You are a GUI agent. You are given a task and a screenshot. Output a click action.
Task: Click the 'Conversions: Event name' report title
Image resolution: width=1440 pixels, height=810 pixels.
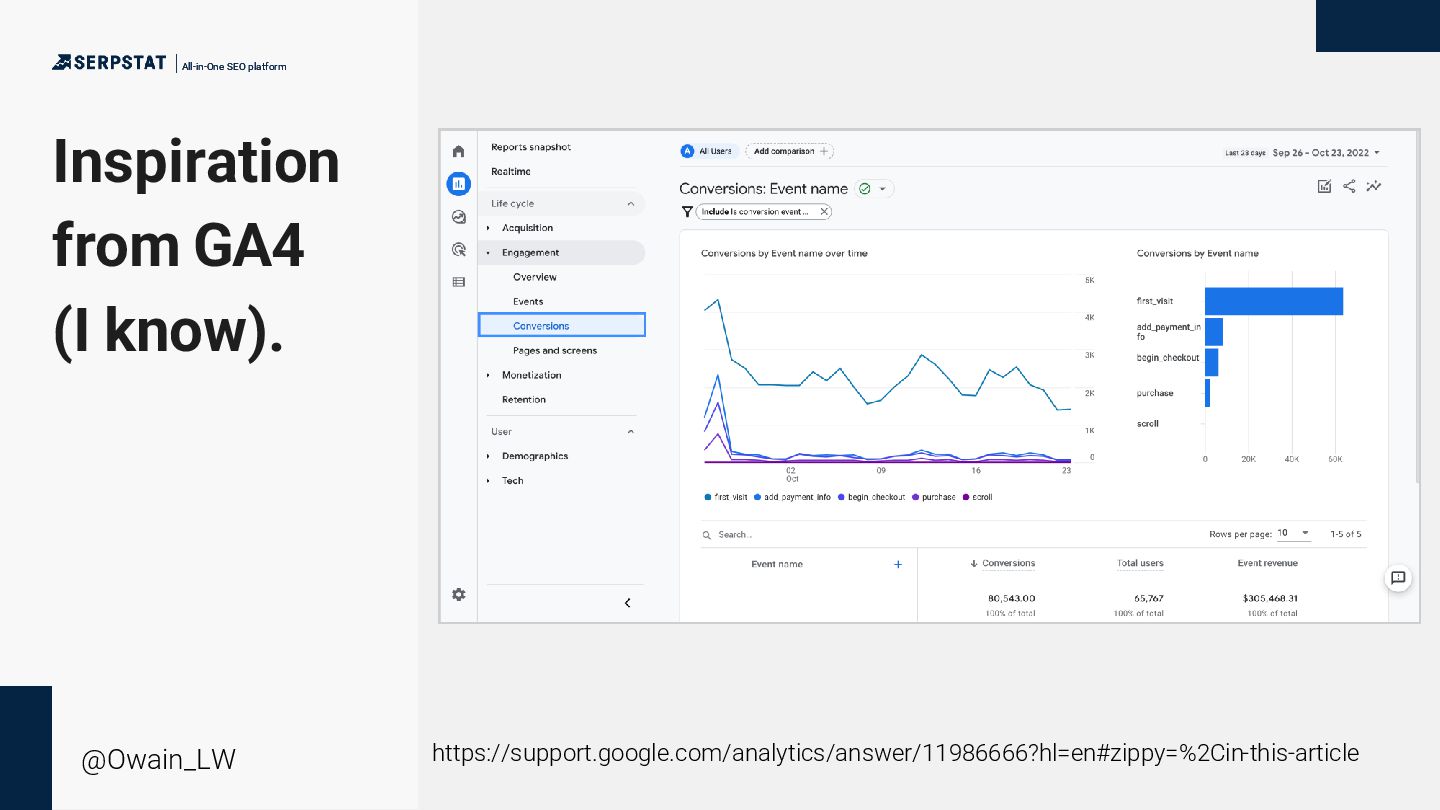(763, 188)
